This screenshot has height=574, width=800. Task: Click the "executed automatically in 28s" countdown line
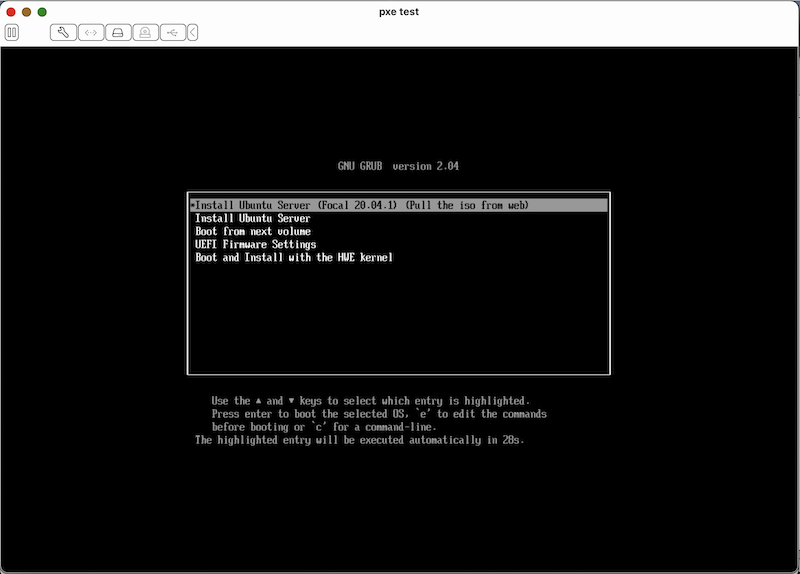[359, 440]
